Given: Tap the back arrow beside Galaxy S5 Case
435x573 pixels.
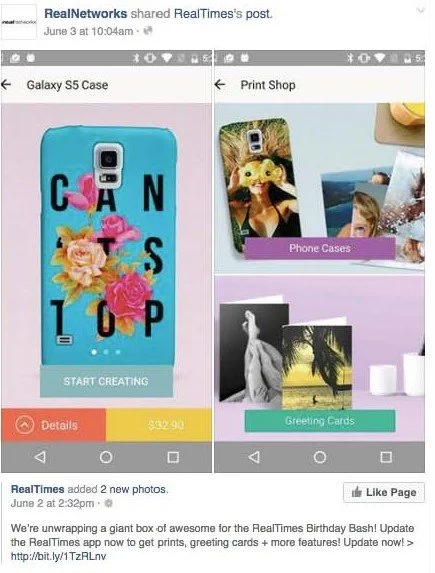Looking at the screenshot, I should coord(6,85).
